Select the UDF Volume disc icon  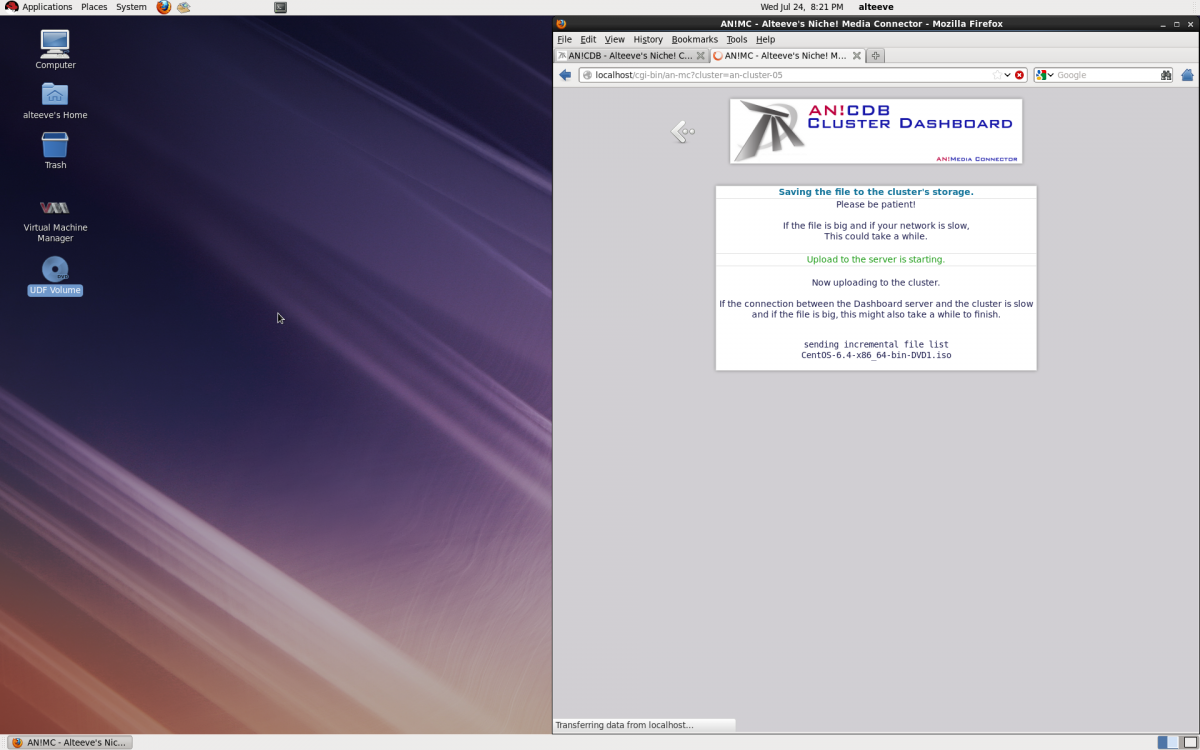coord(55,269)
